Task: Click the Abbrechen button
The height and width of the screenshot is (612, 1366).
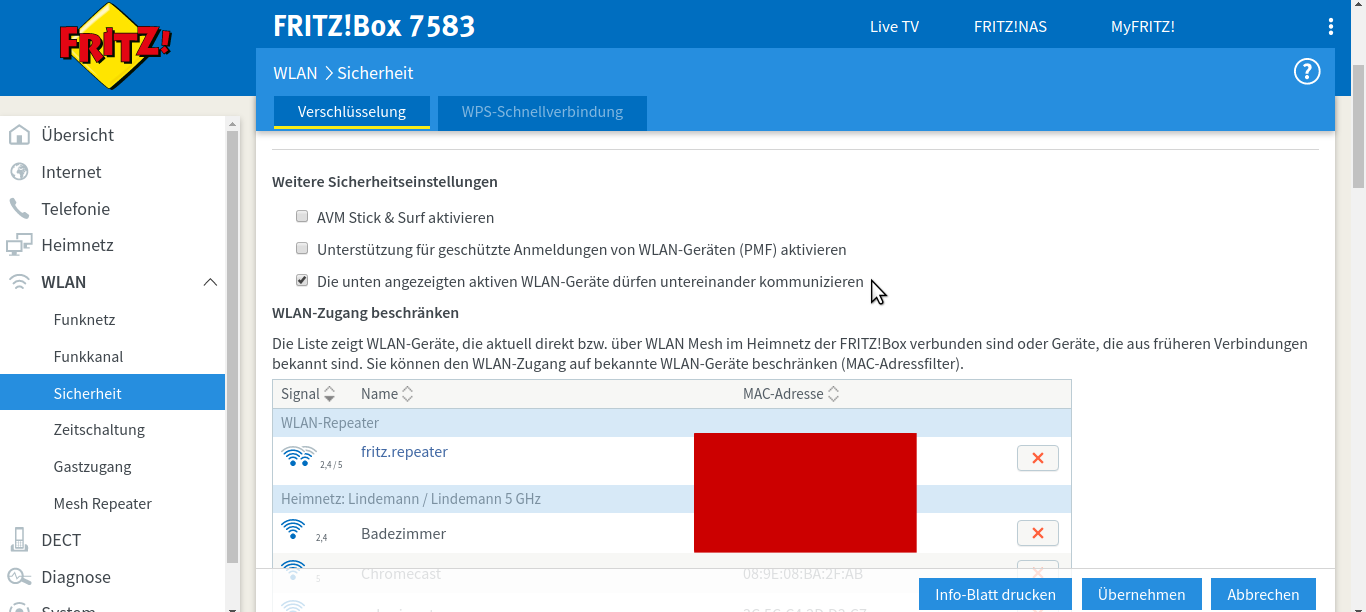Action: click(x=1263, y=594)
